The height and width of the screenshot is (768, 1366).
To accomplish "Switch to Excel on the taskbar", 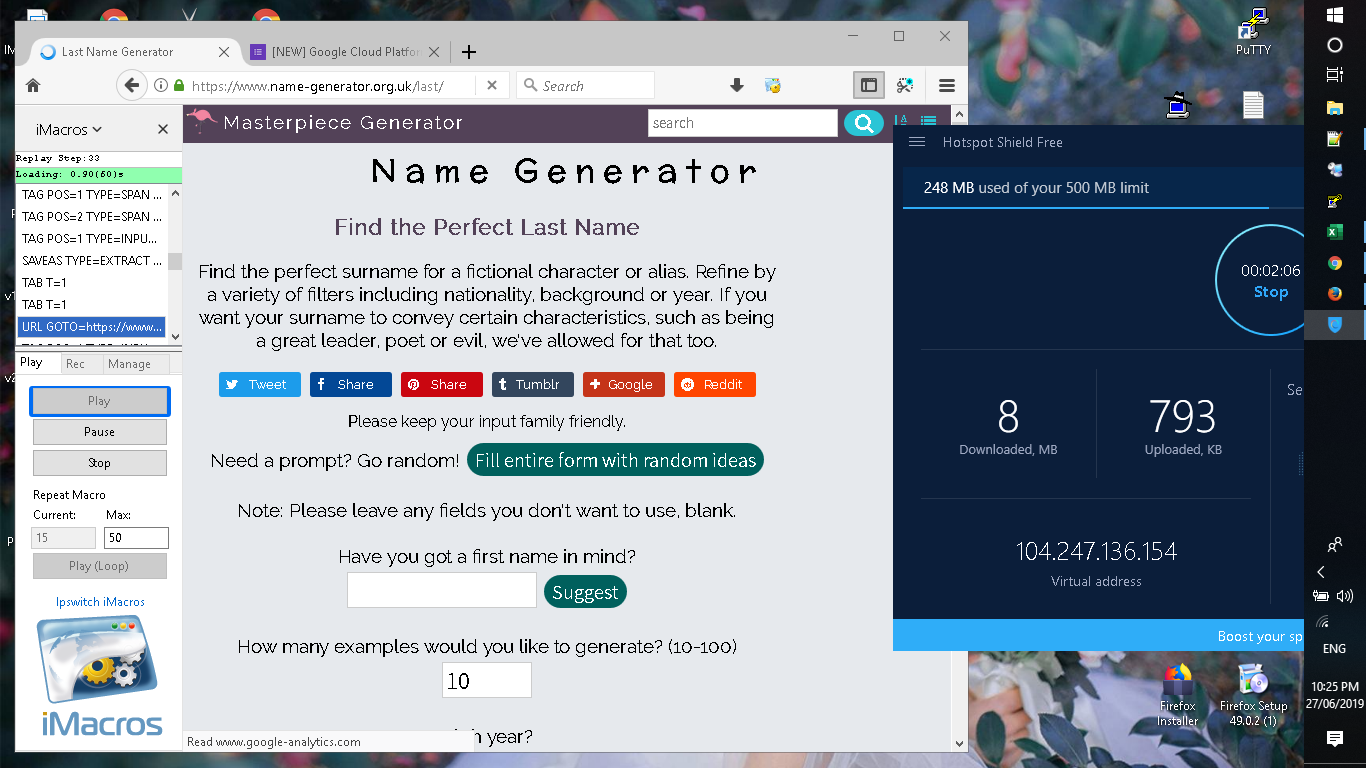I will click(x=1334, y=232).
